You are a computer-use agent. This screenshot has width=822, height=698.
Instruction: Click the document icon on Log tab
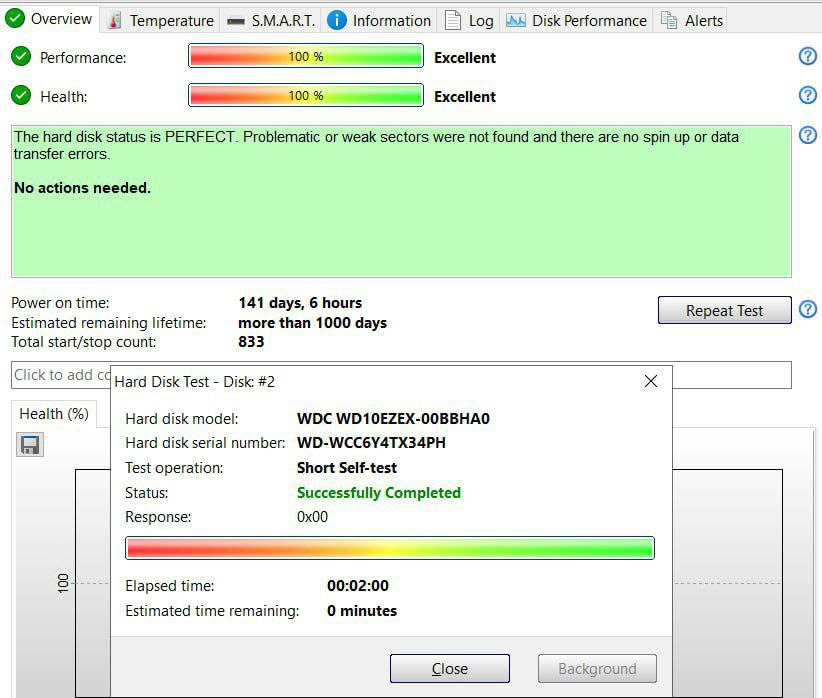(x=453, y=20)
